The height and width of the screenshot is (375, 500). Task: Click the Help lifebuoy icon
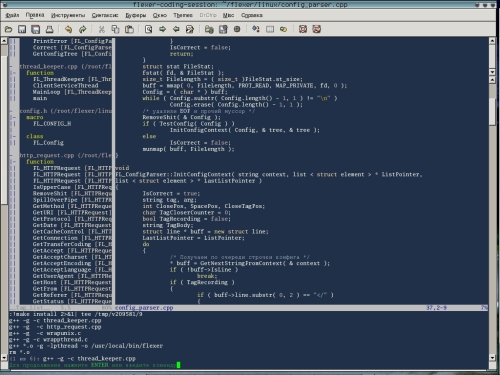tap(303, 29)
